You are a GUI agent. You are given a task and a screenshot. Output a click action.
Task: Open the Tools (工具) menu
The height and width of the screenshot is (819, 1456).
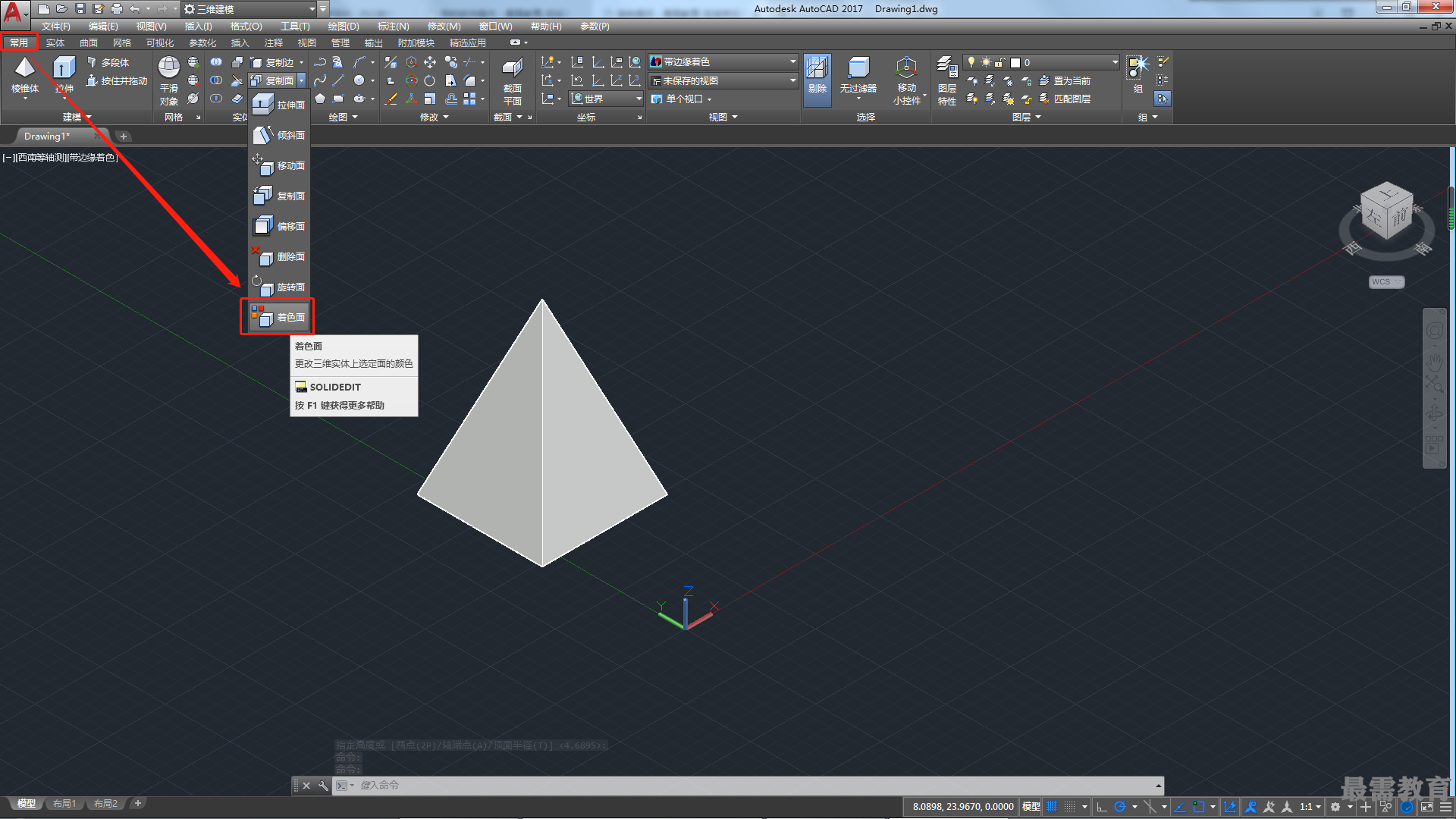(295, 27)
